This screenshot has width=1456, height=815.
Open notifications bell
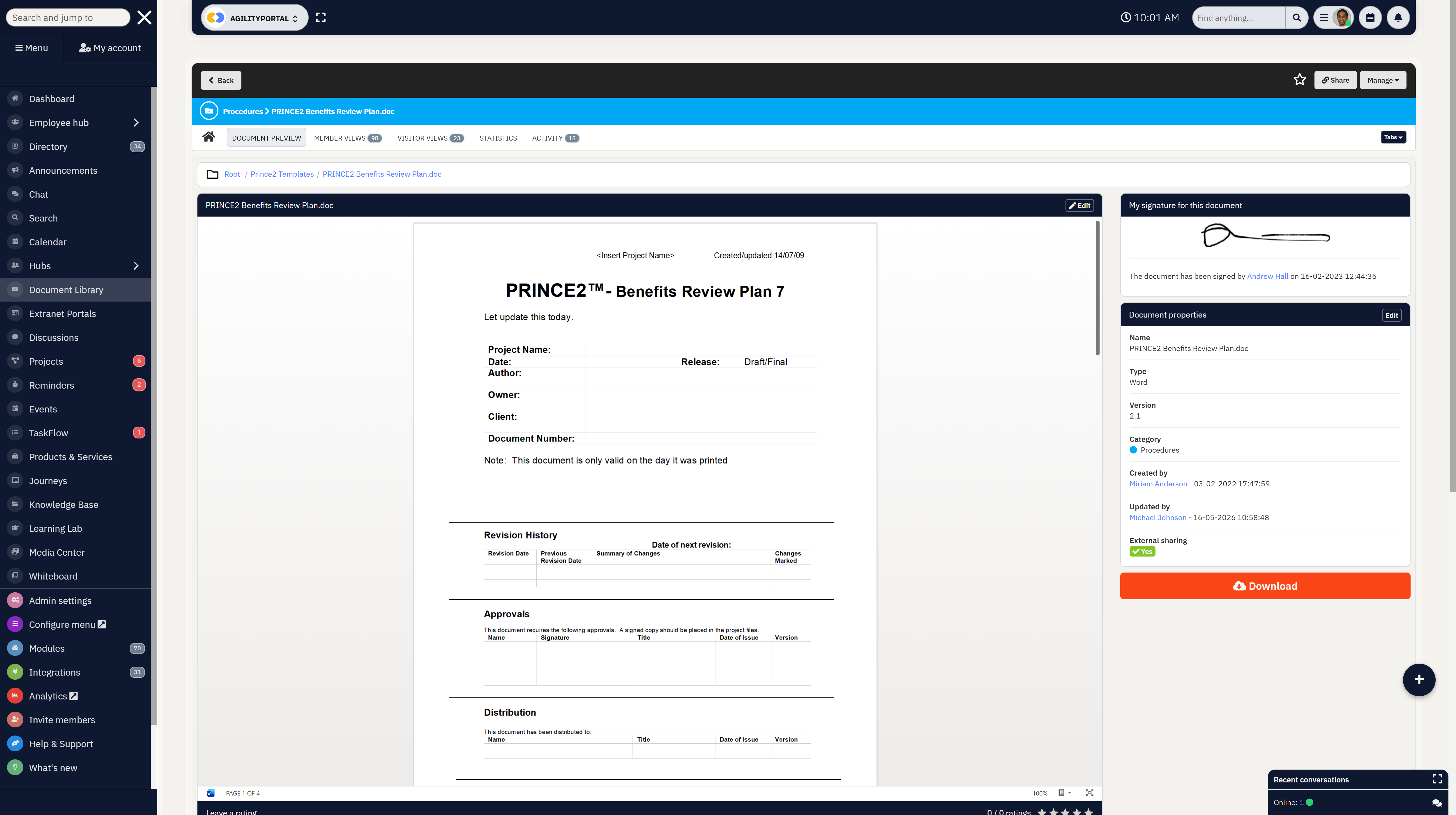pos(1398,17)
